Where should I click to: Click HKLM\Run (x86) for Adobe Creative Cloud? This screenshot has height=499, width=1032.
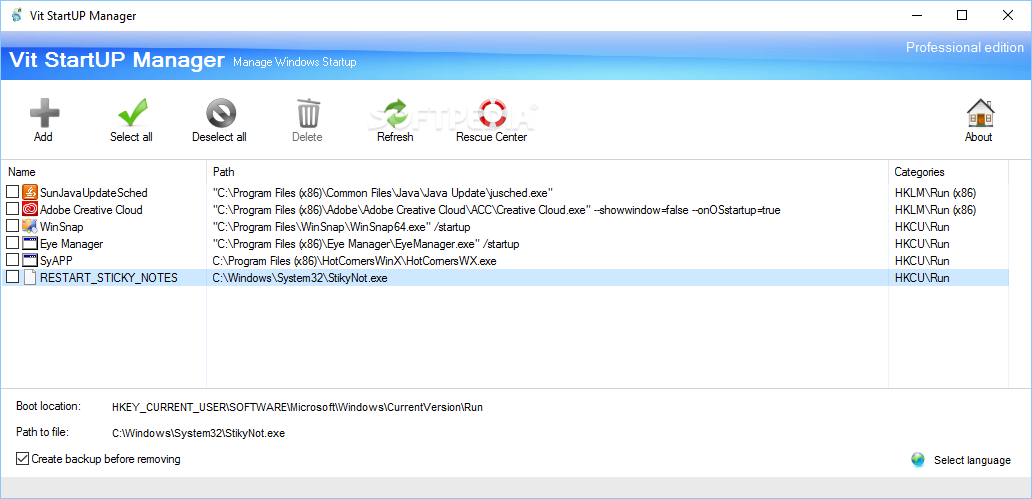pyautogui.click(x=935, y=210)
